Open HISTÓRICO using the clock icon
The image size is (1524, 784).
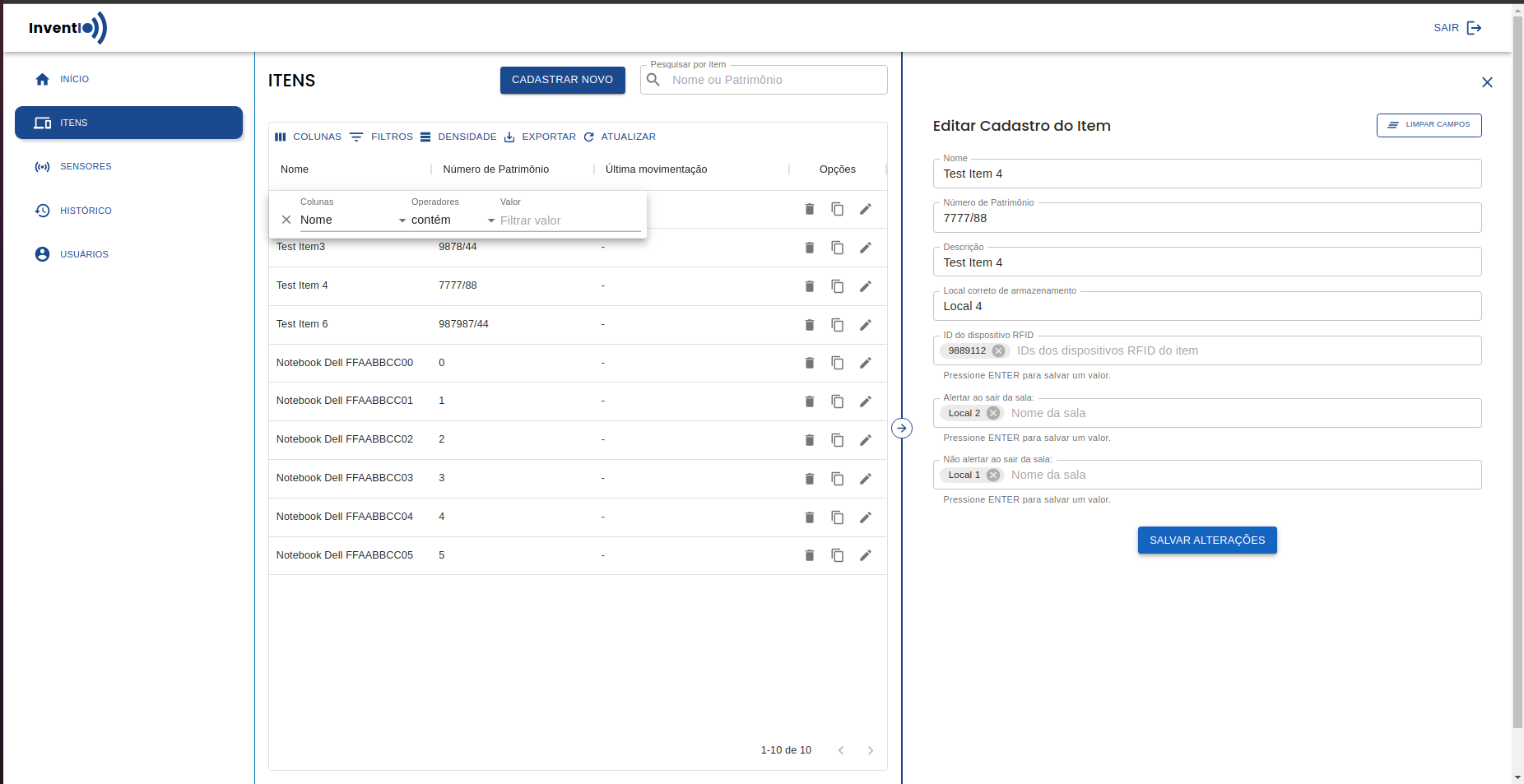click(x=42, y=211)
